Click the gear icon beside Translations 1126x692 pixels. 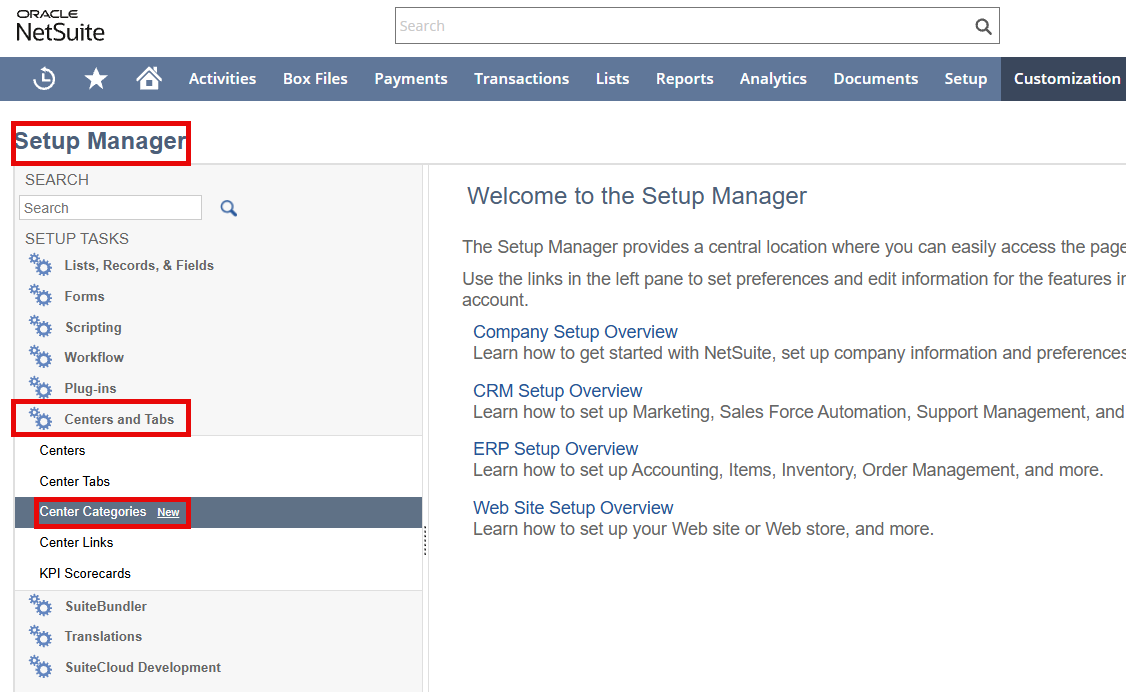coord(40,636)
